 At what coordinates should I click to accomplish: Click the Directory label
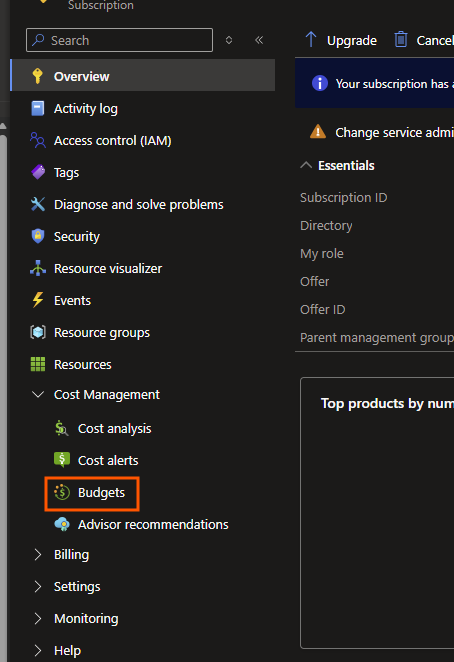click(326, 225)
